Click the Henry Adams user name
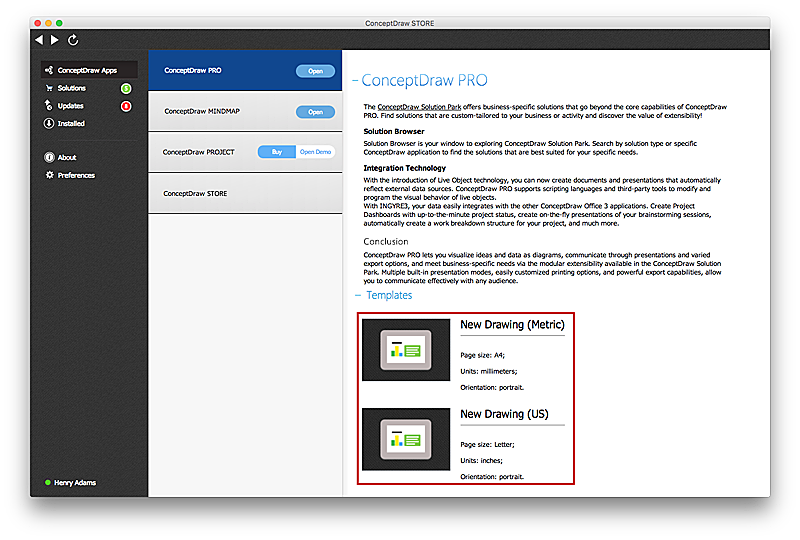This screenshot has width=800, height=540. tap(75, 482)
